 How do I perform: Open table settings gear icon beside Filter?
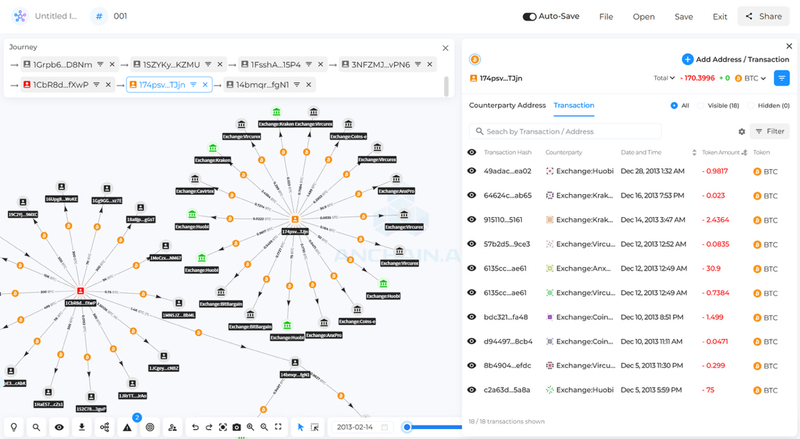(x=741, y=132)
